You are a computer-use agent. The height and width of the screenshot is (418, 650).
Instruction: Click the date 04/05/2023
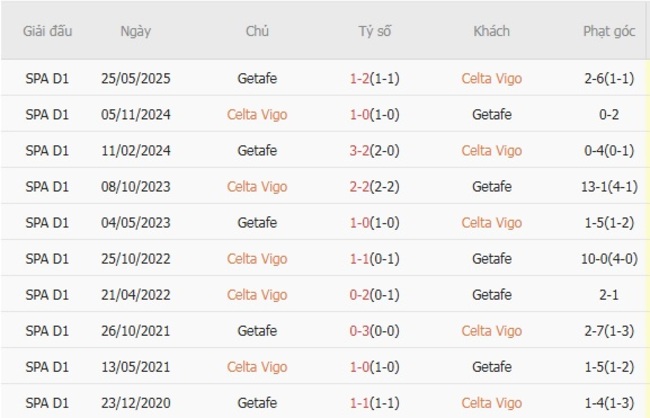[136, 222]
